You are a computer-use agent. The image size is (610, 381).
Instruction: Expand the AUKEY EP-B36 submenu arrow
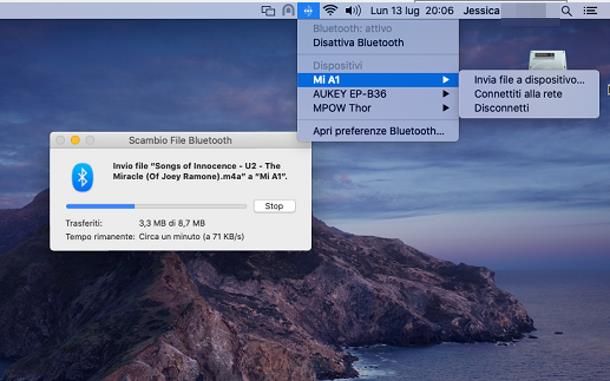(x=446, y=94)
